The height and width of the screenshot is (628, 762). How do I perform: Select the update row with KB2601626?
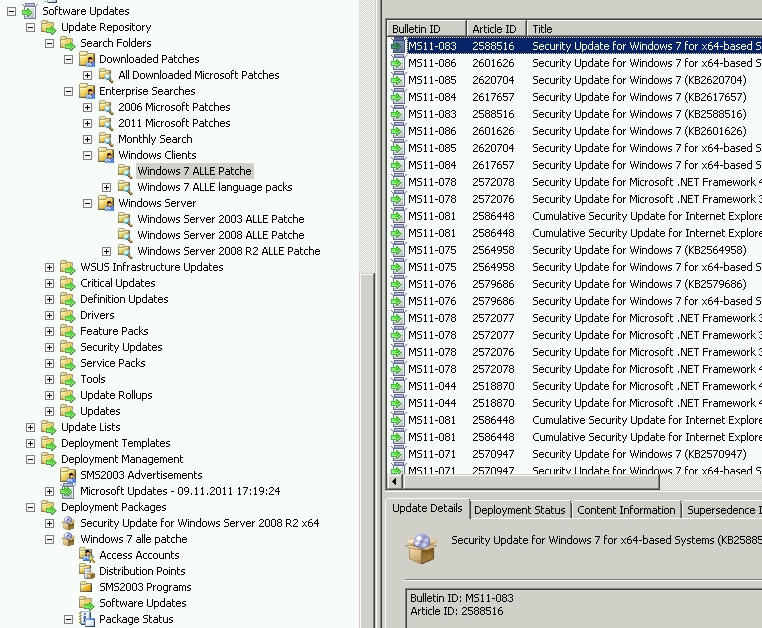574,131
